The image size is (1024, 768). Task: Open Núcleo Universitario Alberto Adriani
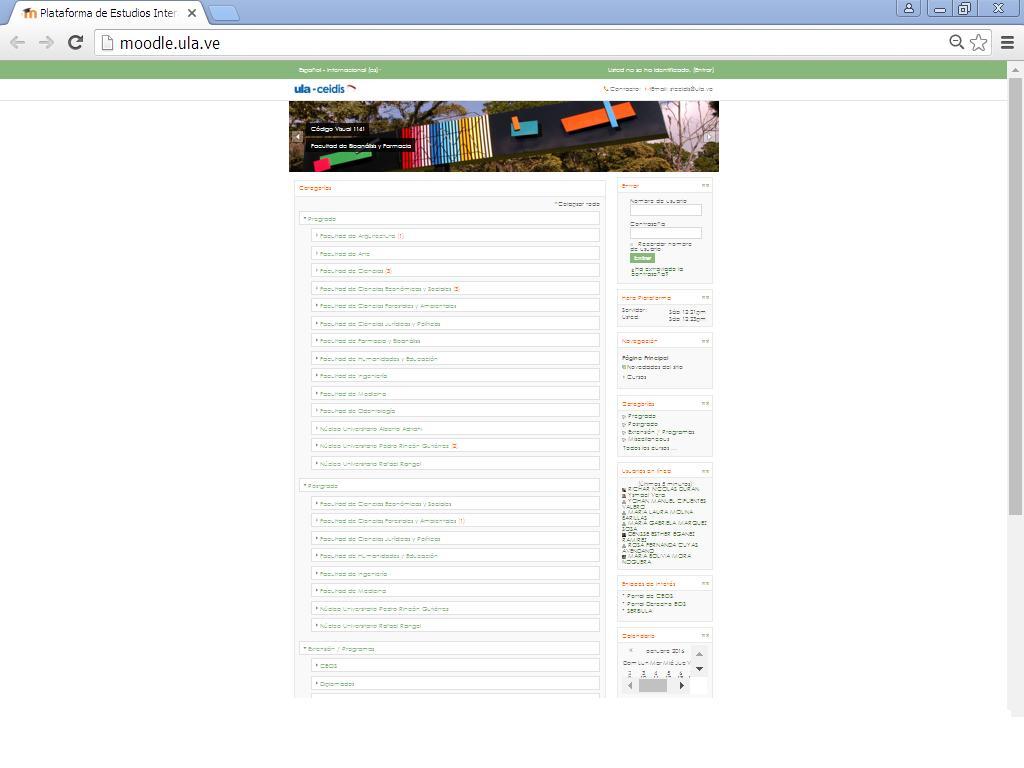[x=371, y=429]
